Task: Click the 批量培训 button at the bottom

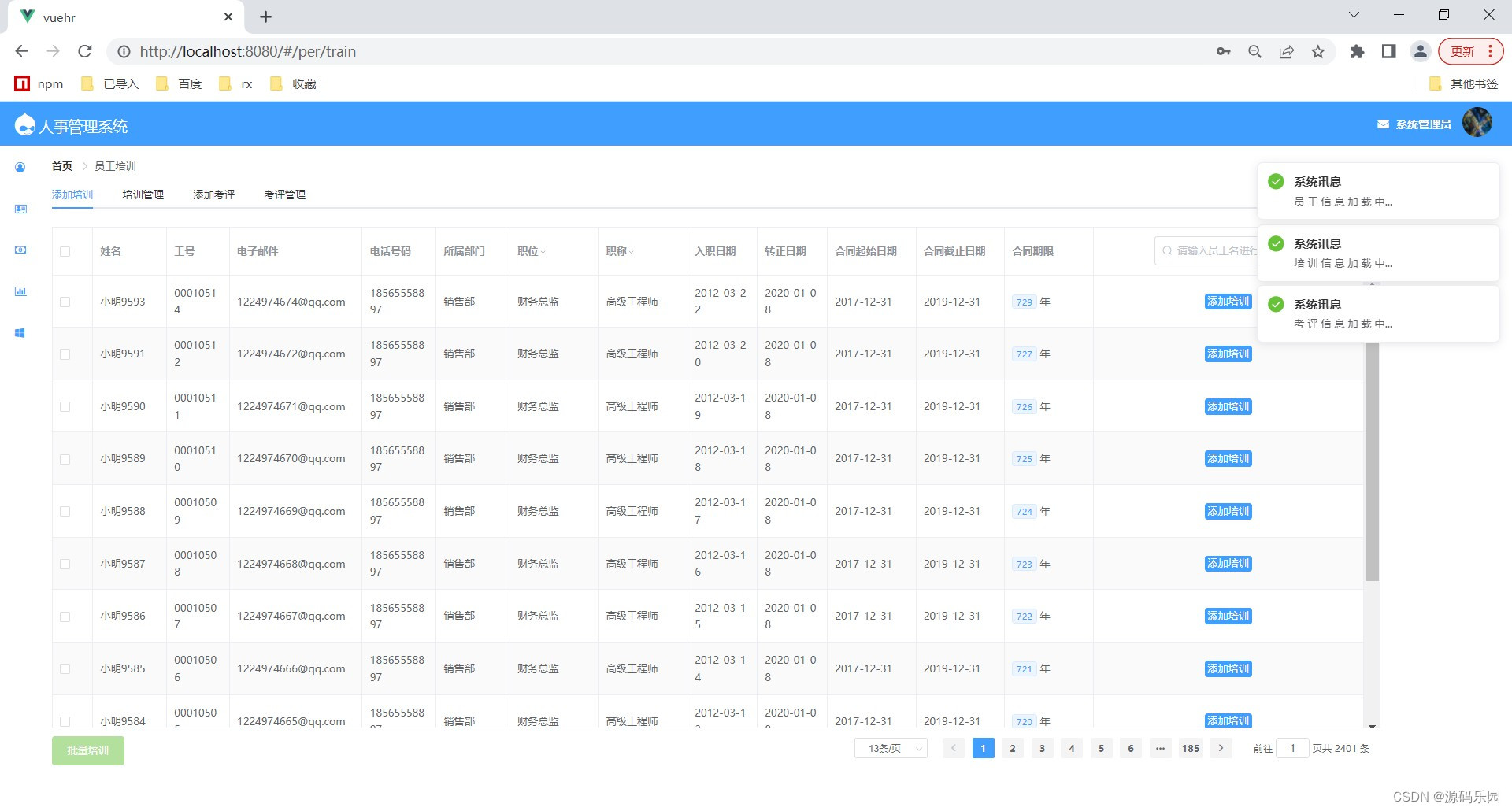Action: pyautogui.click(x=87, y=750)
